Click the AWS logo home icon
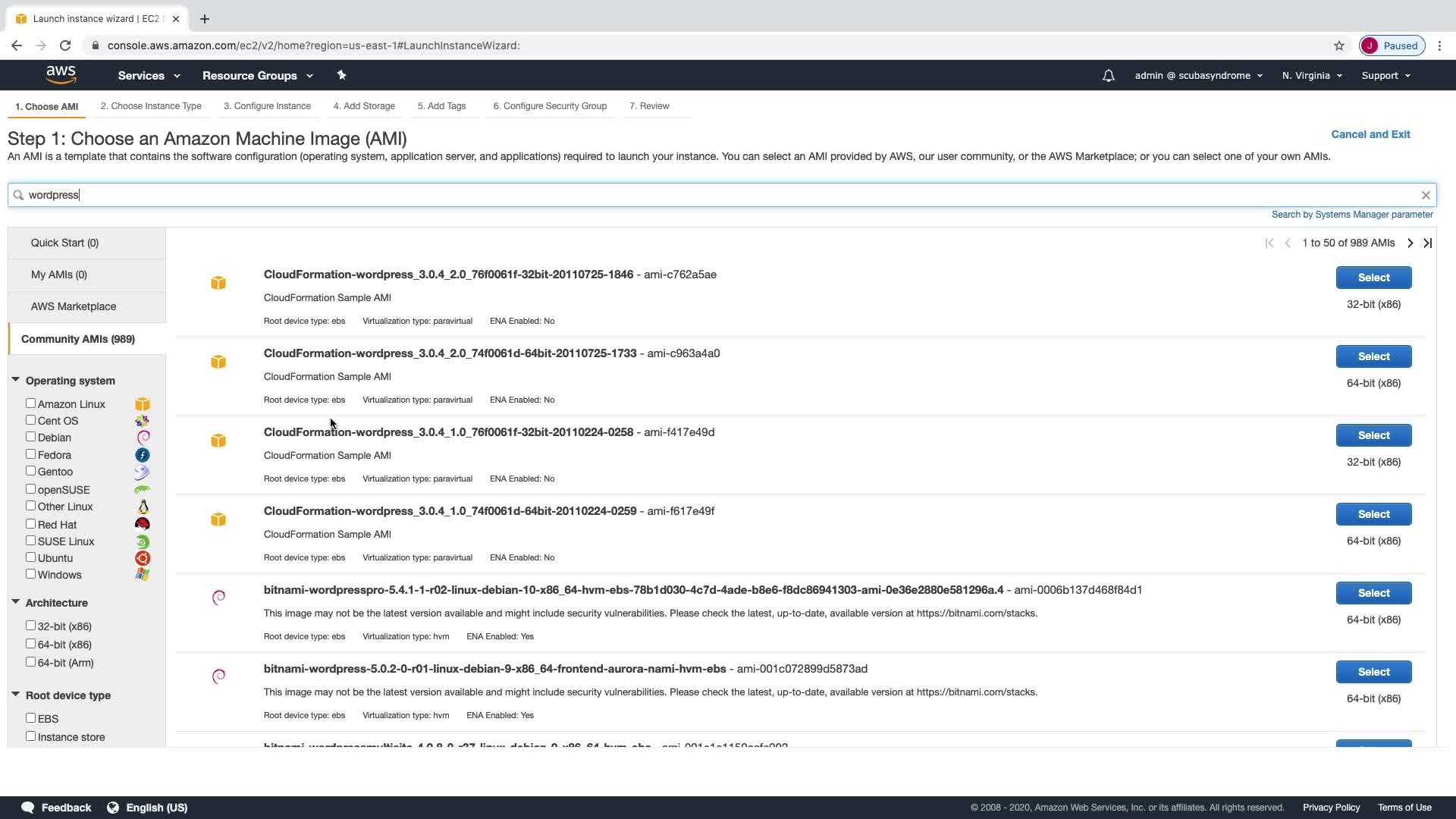Viewport: 1456px width, 819px height. (x=61, y=74)
